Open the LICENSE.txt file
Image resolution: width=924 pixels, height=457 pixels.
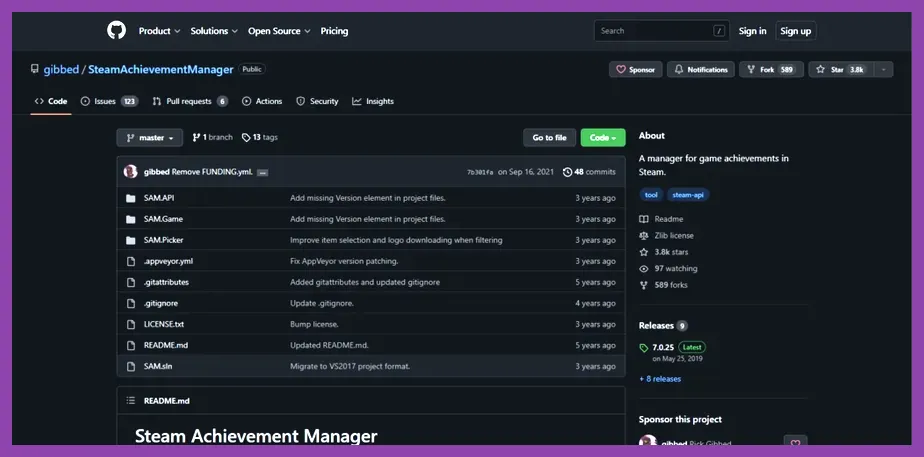164,324
